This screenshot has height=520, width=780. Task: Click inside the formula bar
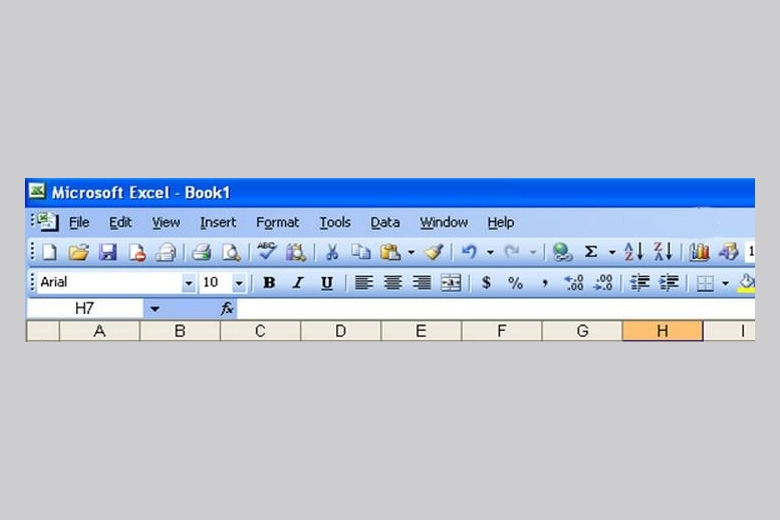(x=495, y=309)
